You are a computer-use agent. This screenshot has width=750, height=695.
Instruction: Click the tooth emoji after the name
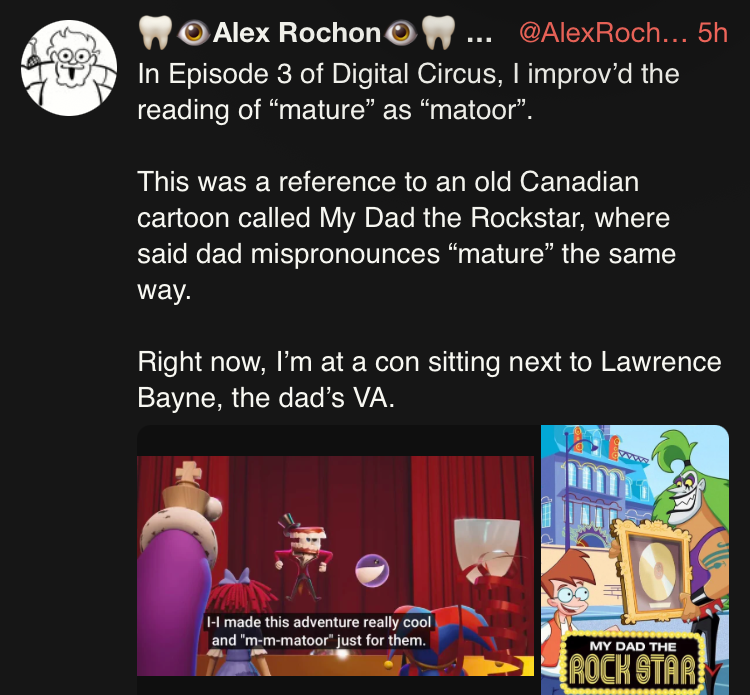pyautogui.click(x=439, y=33)
